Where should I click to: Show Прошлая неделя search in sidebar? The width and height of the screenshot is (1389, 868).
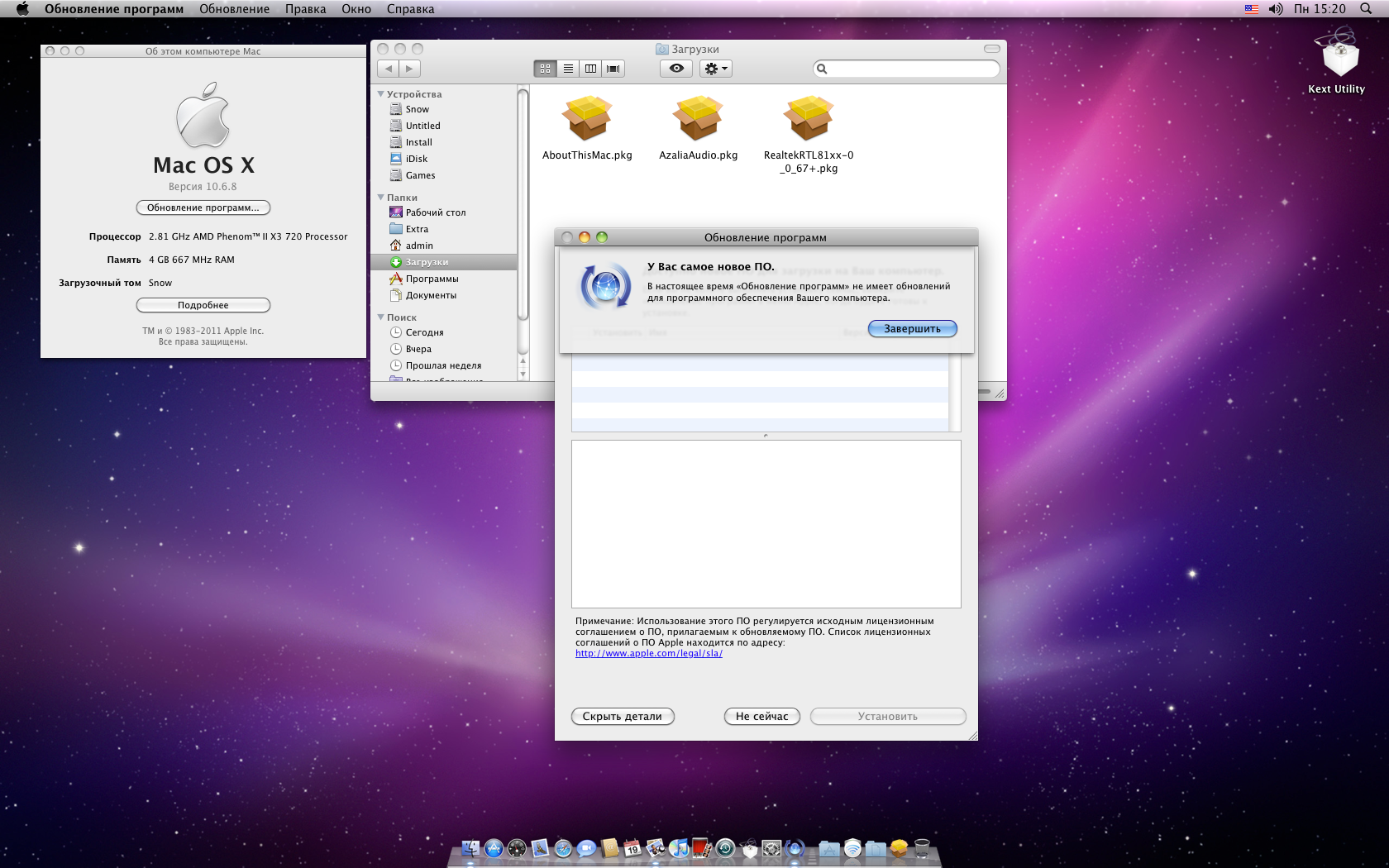click(444, 365)
